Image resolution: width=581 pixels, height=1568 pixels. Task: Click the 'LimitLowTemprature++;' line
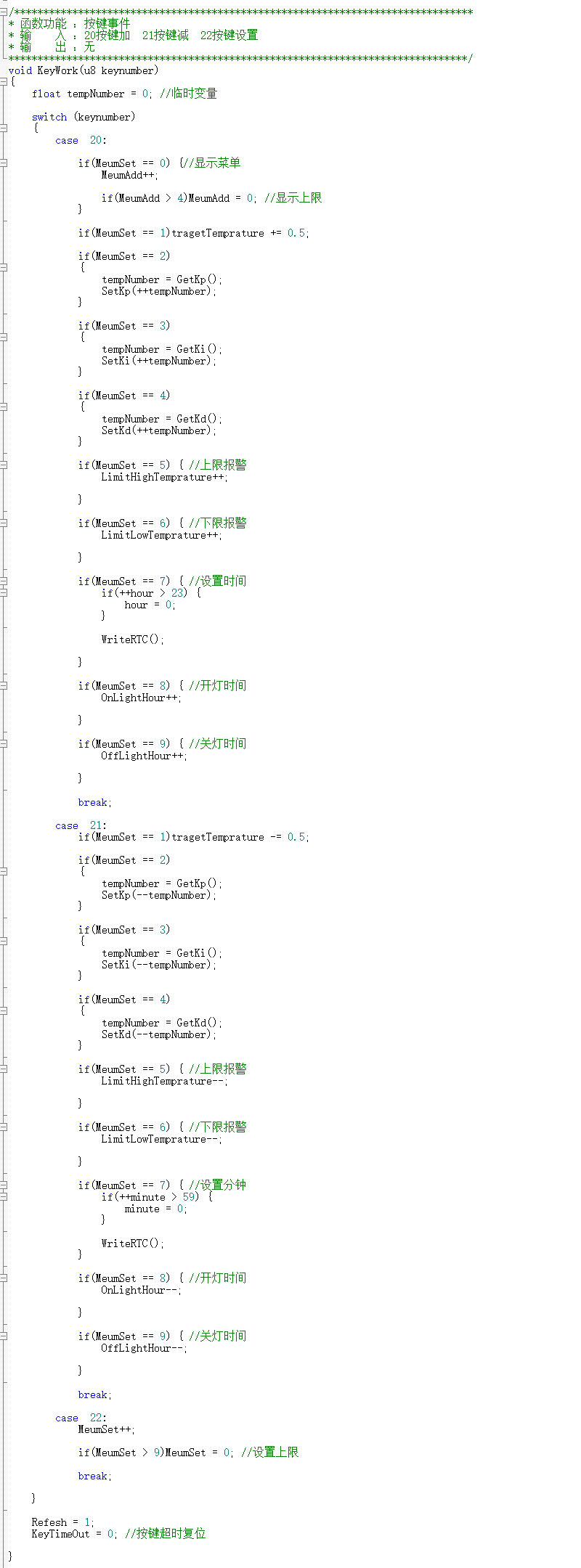(x=162, y=535)
